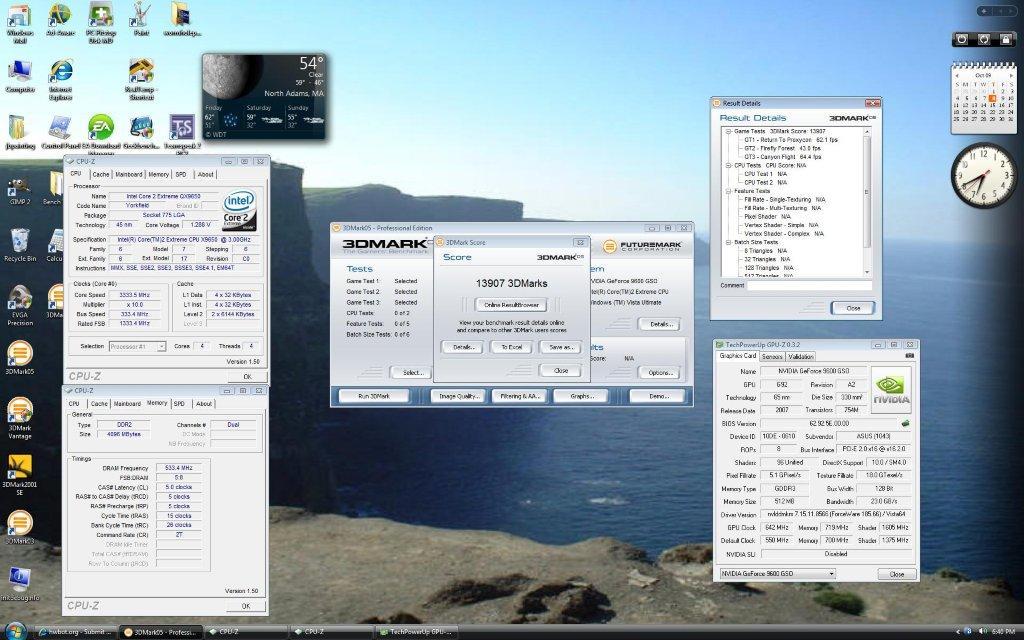
Task: Click Run 3DMark button
Action: 374,396
